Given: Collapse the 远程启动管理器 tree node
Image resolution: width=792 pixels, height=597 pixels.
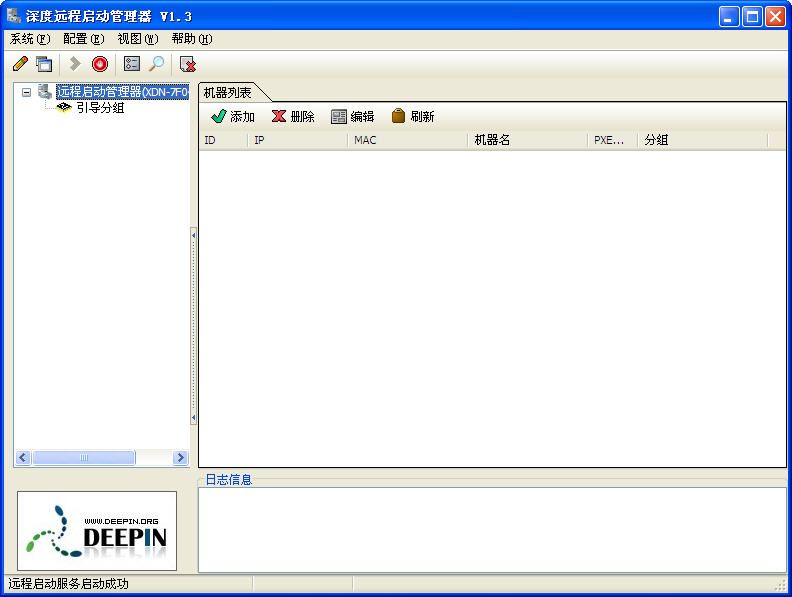Looking at the screenshot, I should [27, 92].
